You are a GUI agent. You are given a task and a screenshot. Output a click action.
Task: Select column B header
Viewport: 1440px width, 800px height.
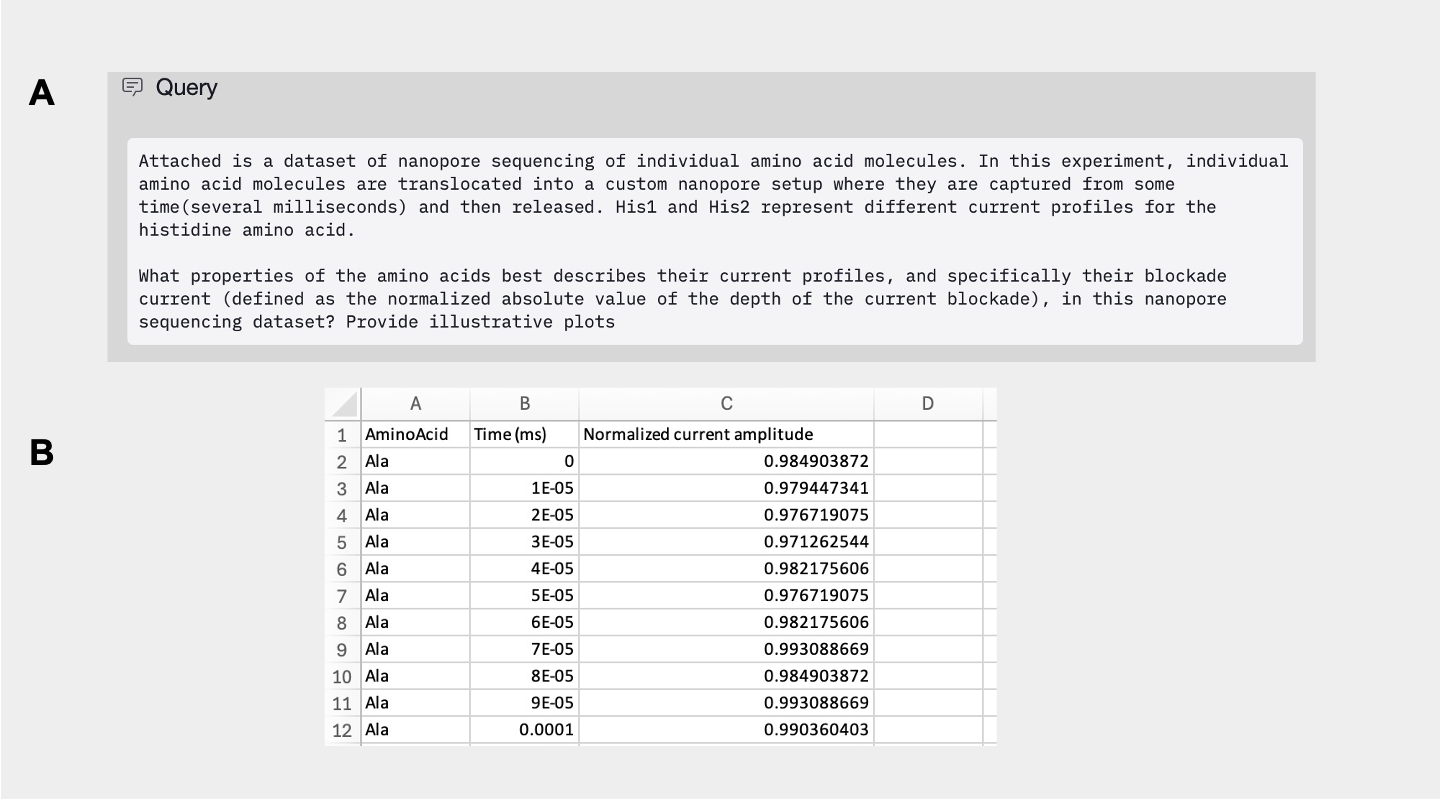(525, 404)
